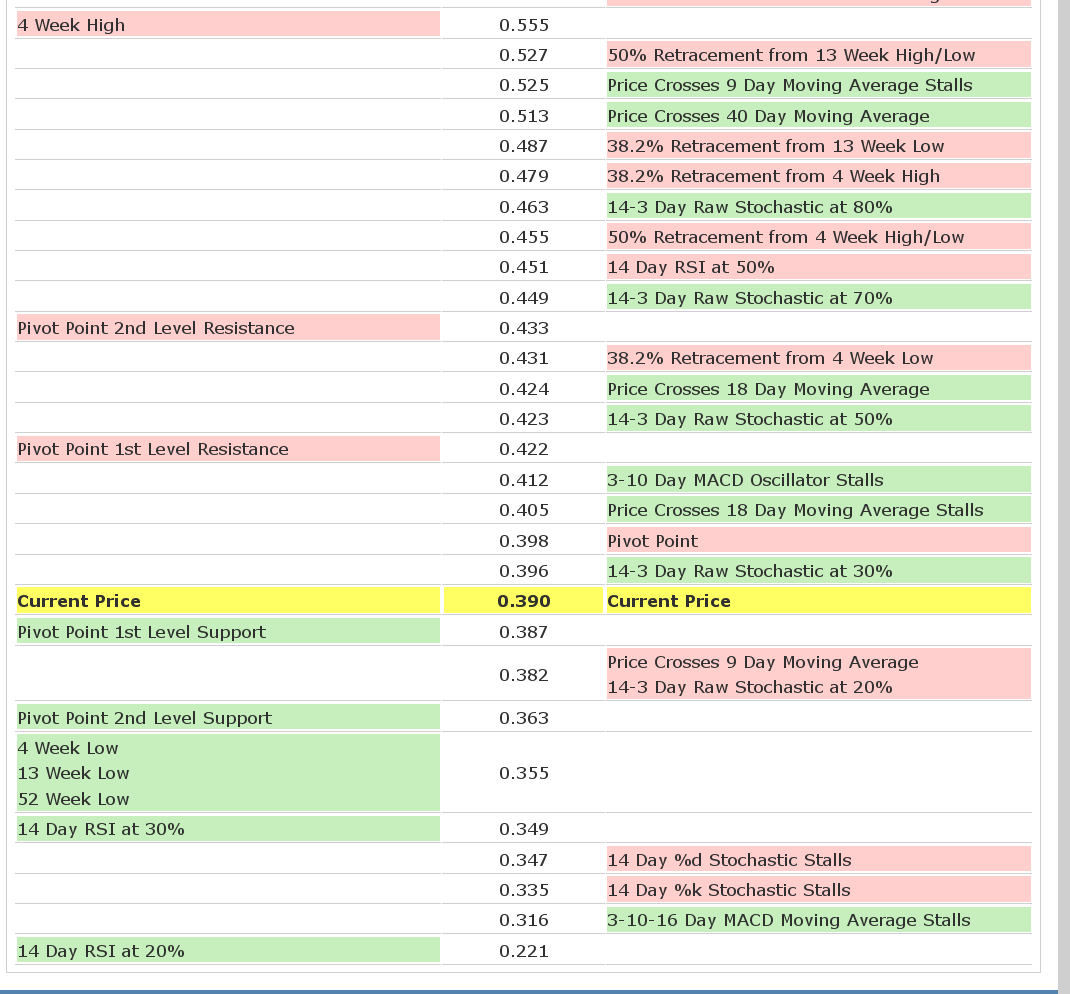This screenshot has height=994, width=1070.
Task: Select the 0.423 price value
Action: (523, 419)
